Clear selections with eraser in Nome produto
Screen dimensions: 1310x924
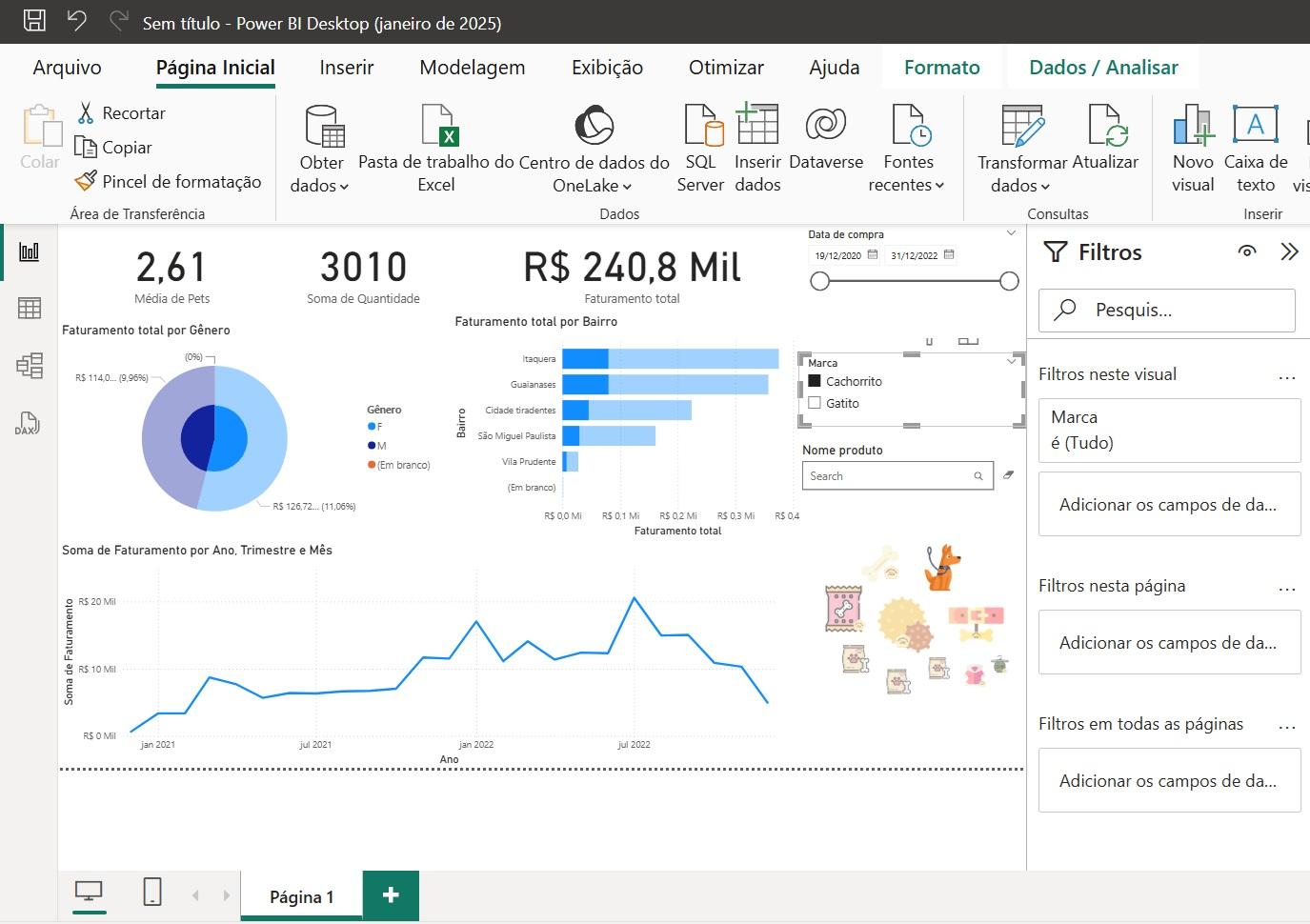[1009, 474]
